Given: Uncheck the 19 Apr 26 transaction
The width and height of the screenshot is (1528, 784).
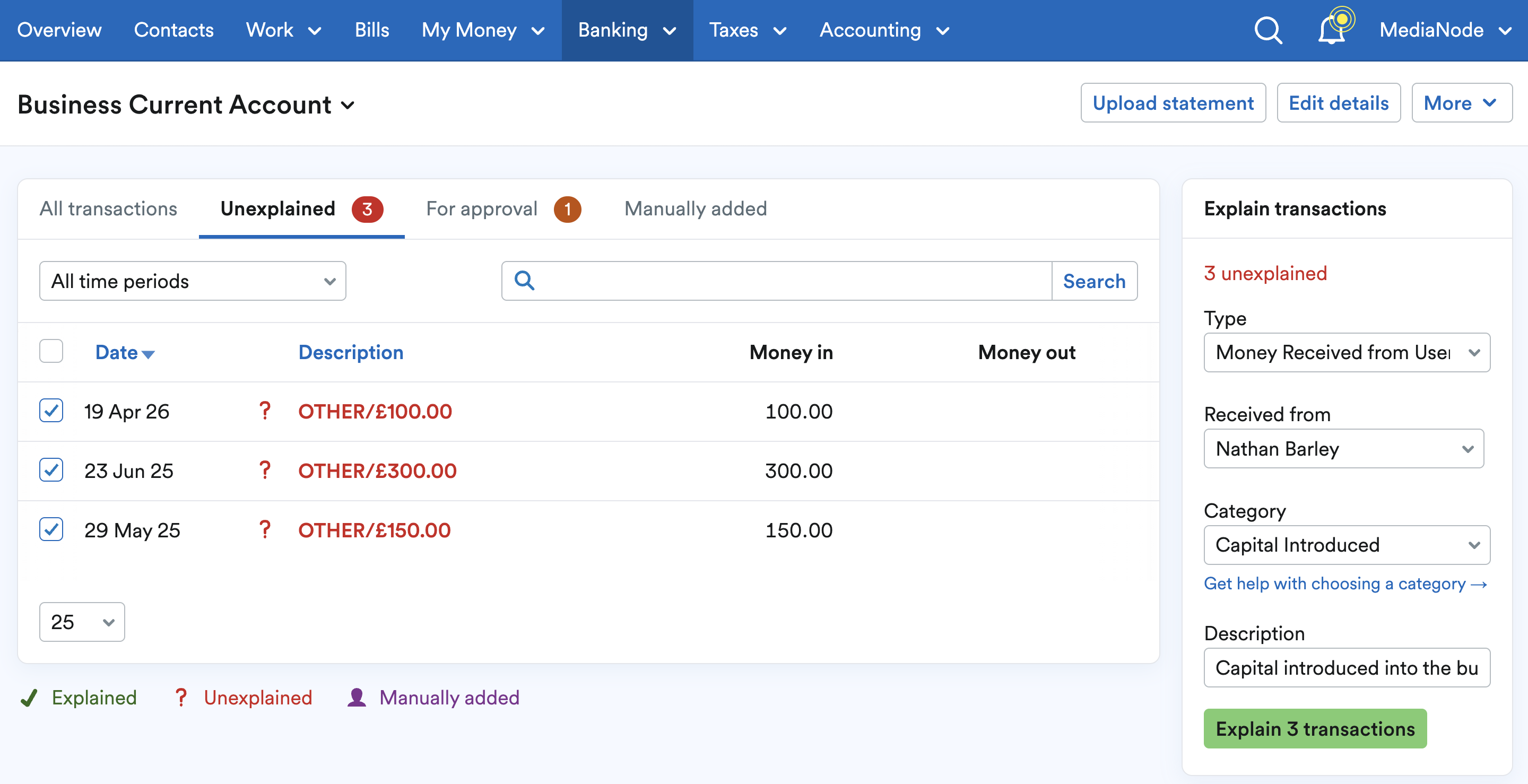Looking at the screenshot, I should tap(51, 411).
